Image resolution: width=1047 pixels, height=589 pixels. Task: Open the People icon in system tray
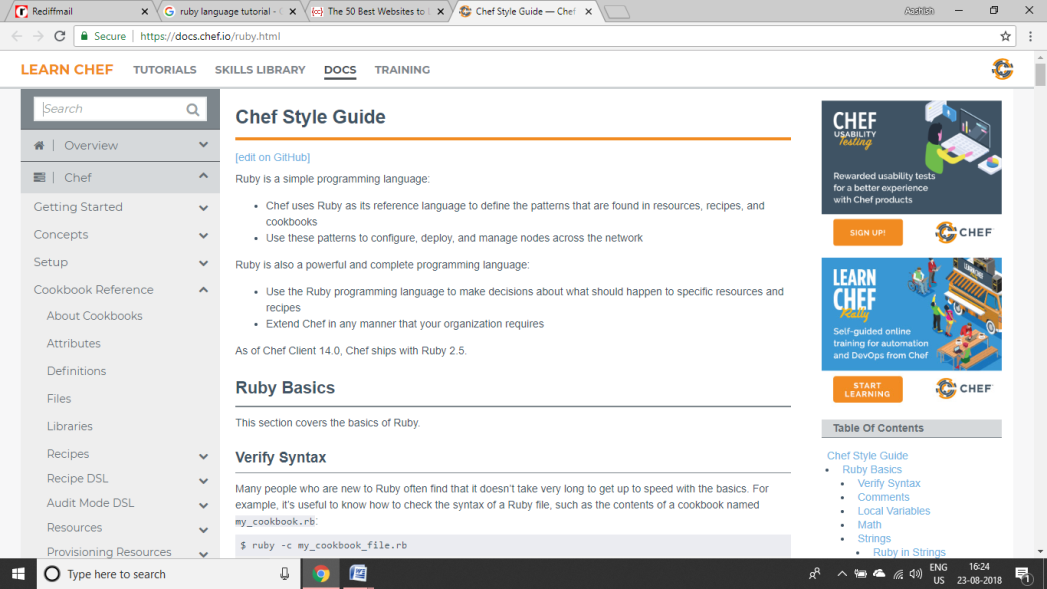point(815,574)
